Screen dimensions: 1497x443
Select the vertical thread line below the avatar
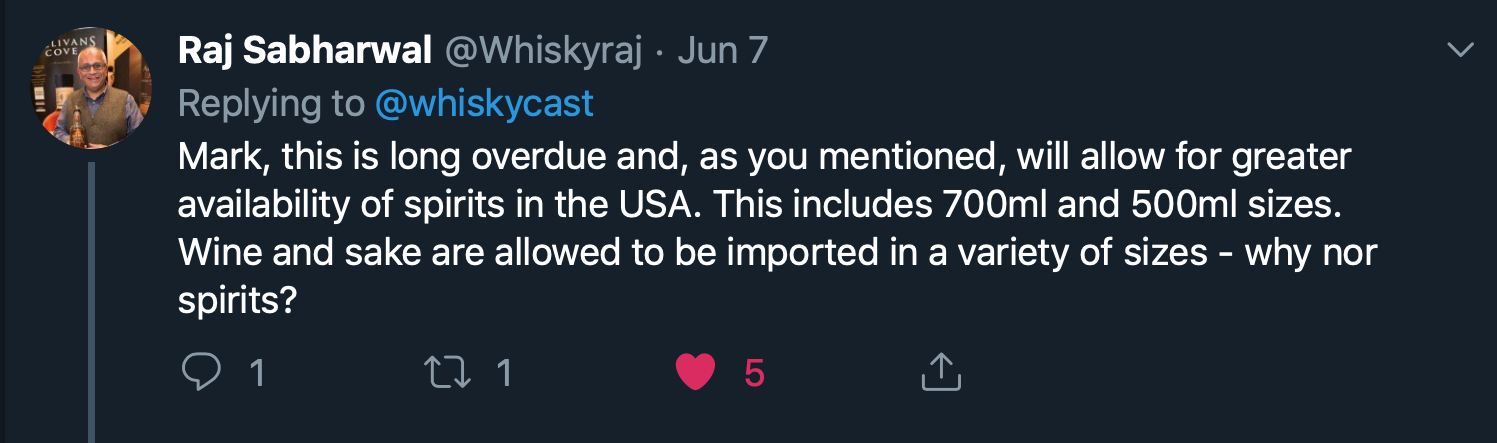pos(92,302)
